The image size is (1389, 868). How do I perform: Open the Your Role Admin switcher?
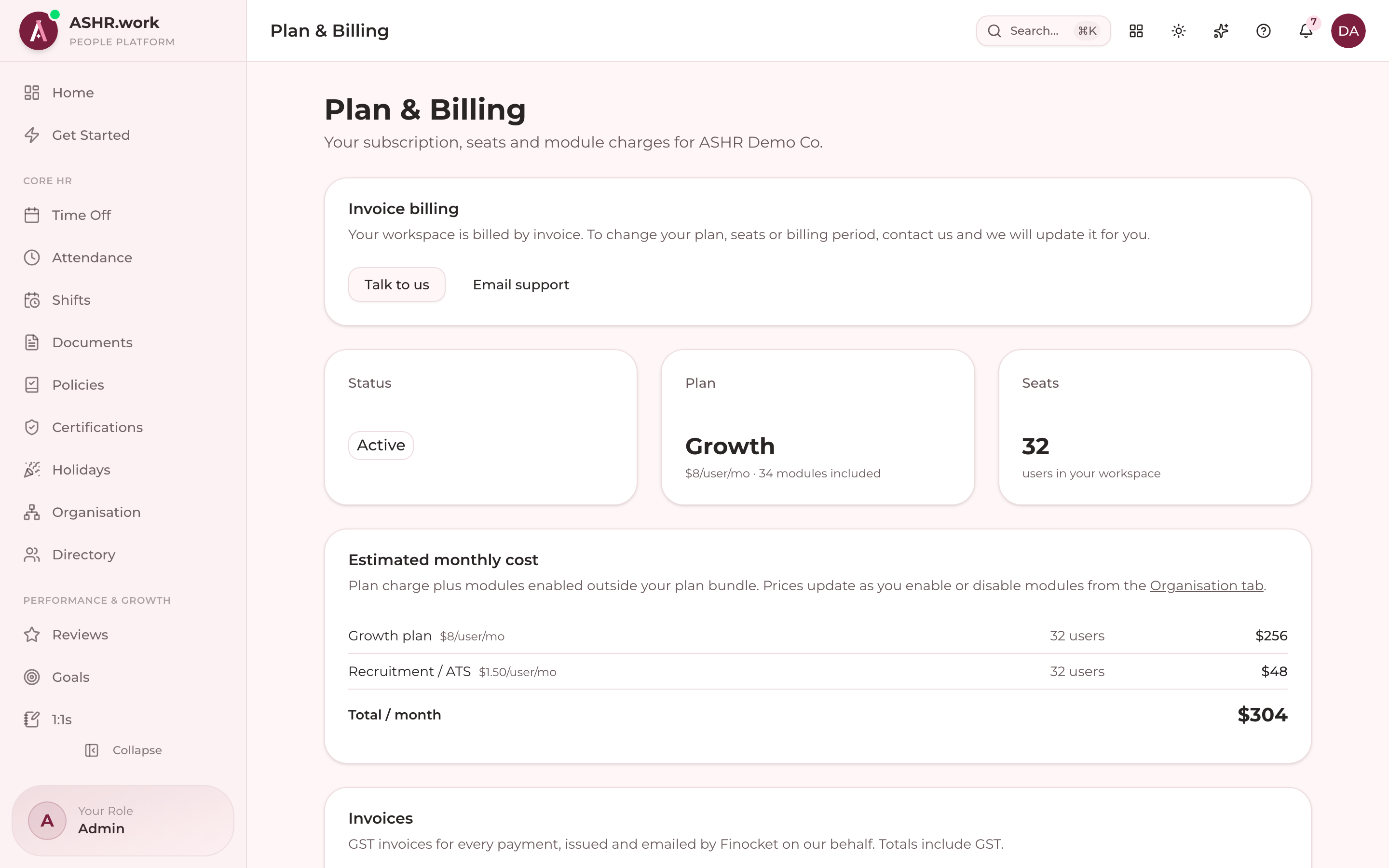(x=123, y=820)
